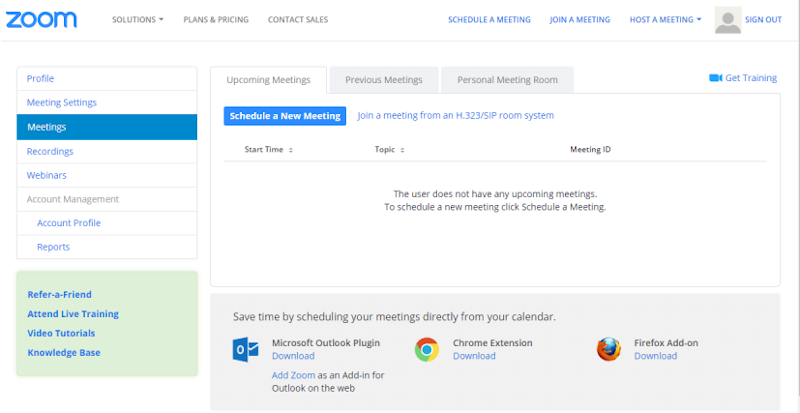Switch to the Previous Meetings tab
Screen dimensions: 800x413
tap(383, 80)
